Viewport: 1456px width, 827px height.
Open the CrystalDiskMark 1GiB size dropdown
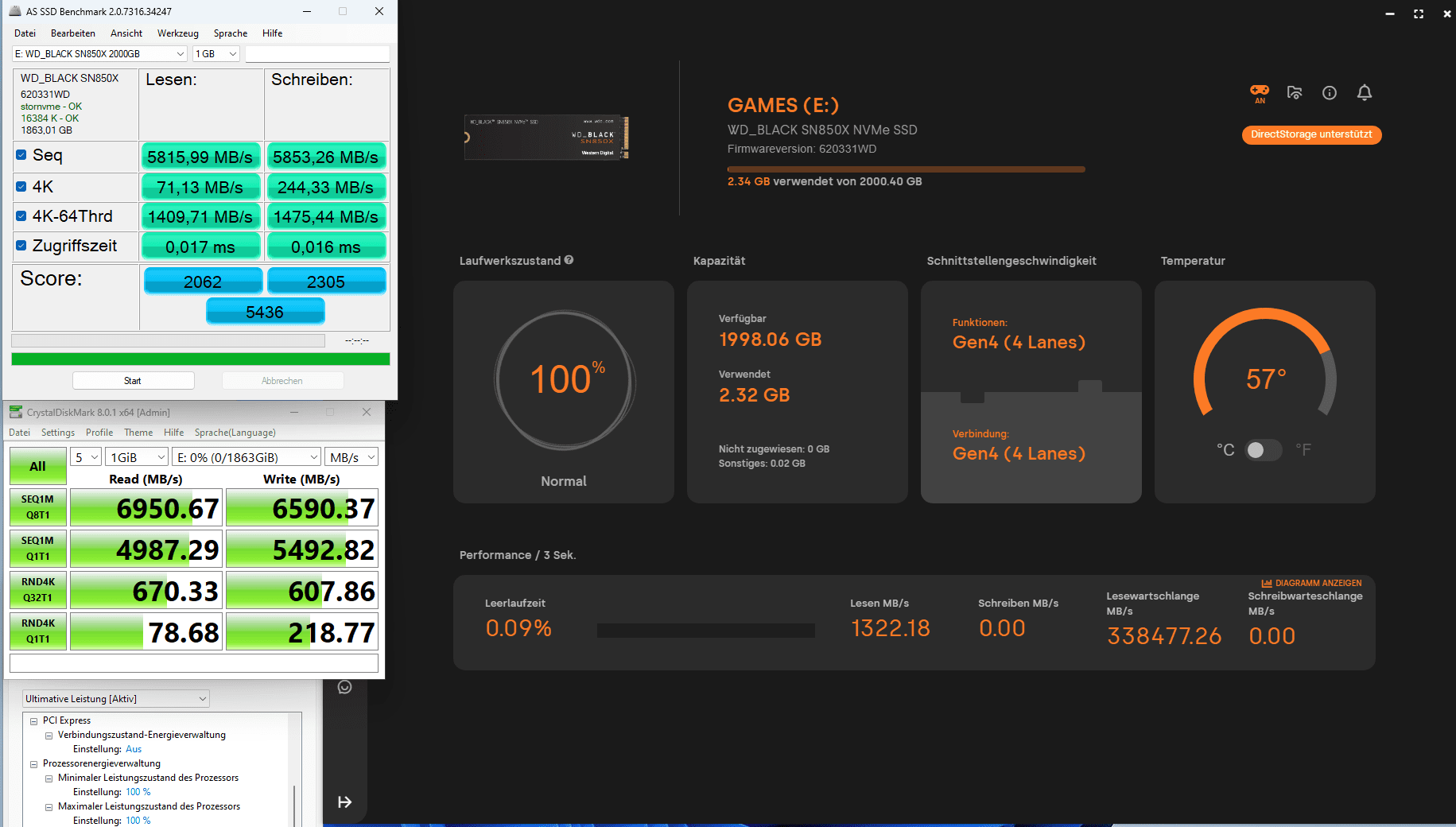(137, 457)
